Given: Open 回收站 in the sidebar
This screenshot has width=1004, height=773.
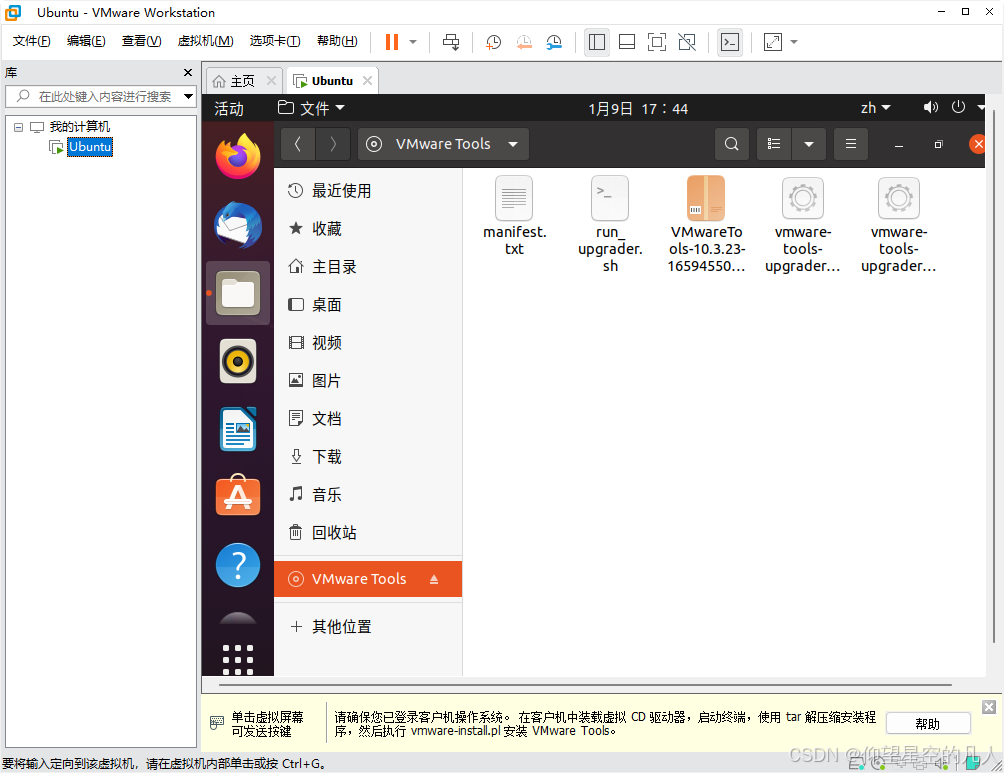Looking at the screenshot, I should click(x=368, y=533).
